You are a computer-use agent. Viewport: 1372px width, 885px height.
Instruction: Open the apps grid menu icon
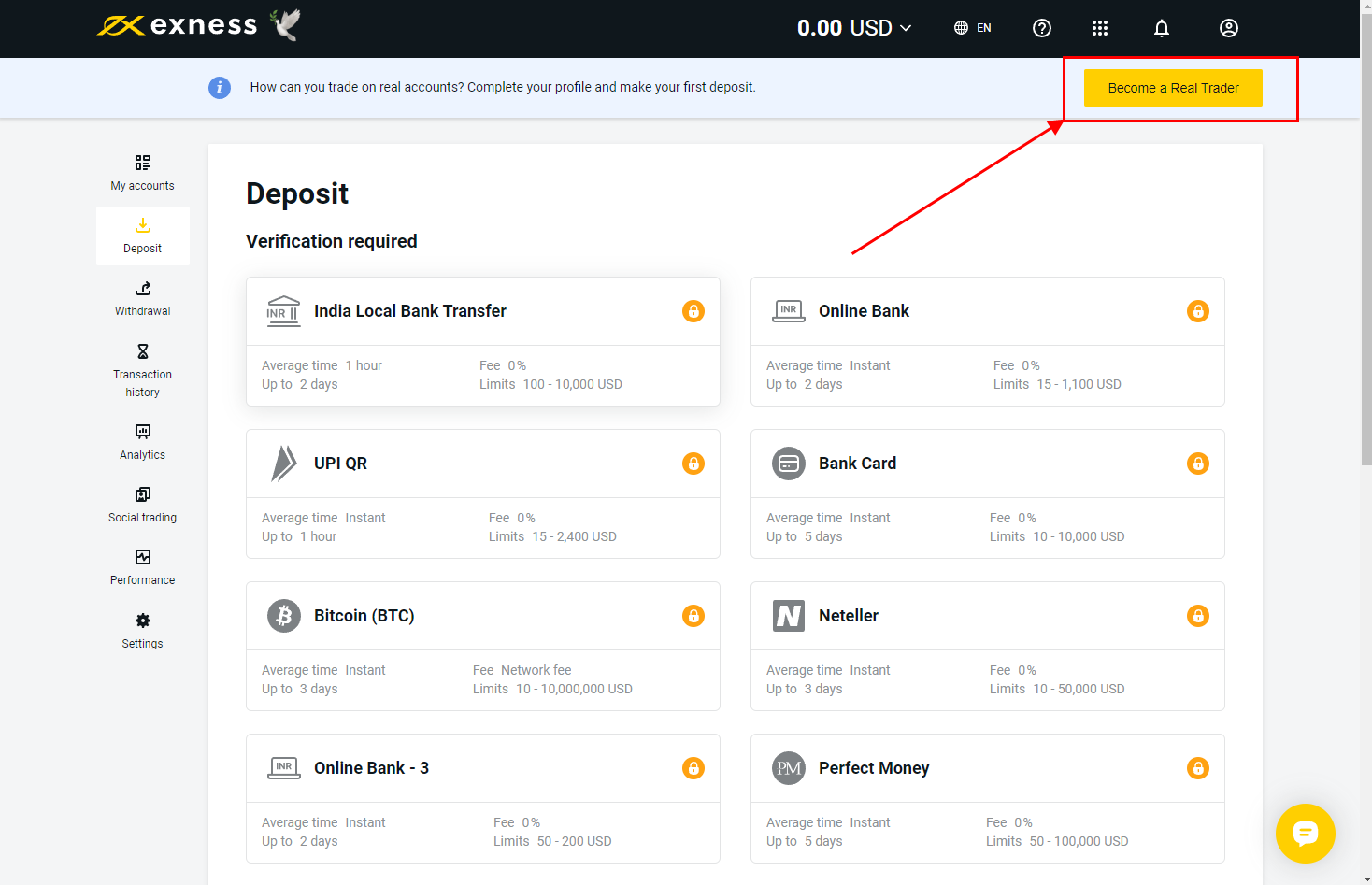[x=1099, y=28]
